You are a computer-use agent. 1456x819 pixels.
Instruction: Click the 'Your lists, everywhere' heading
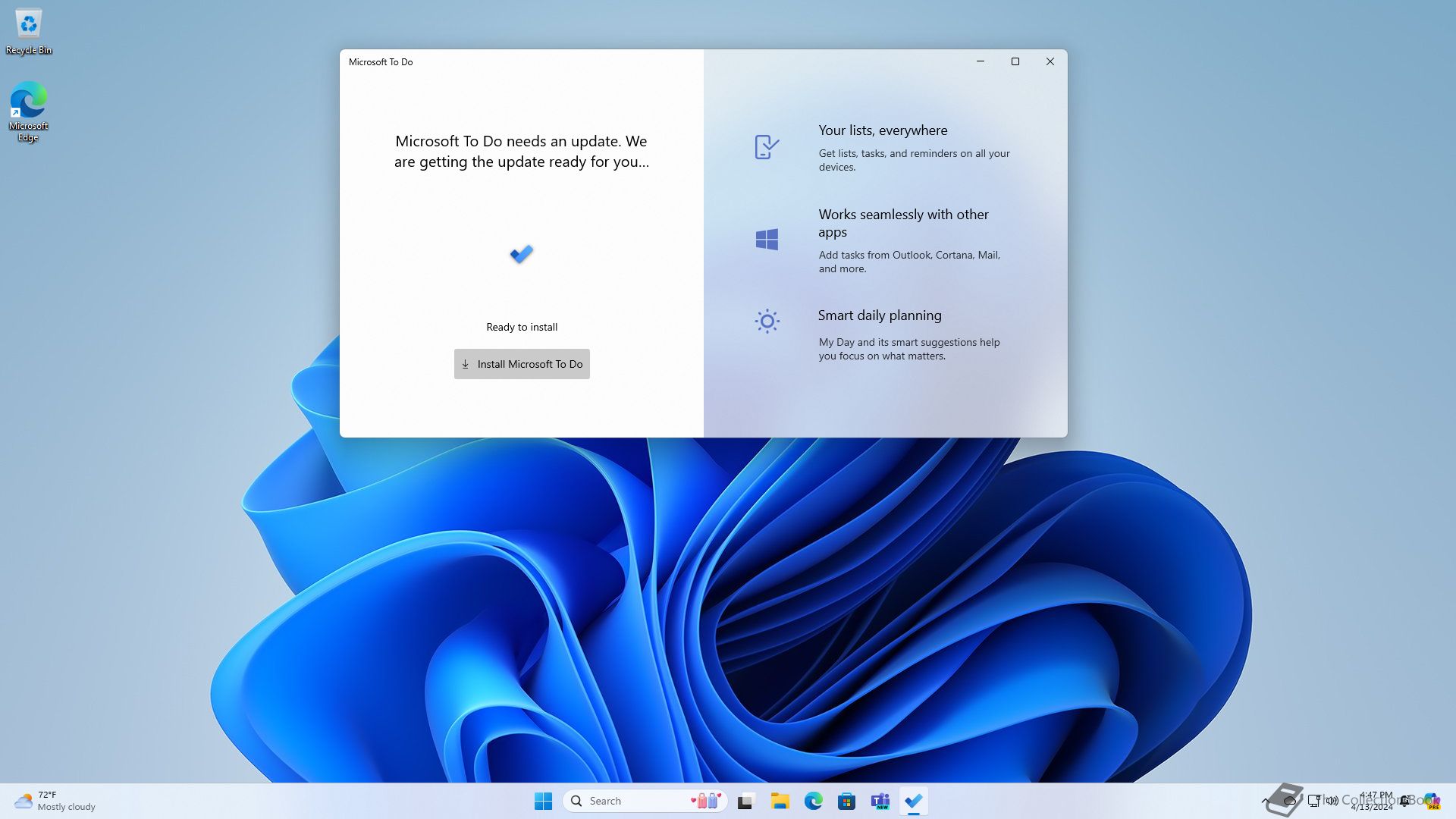883,130
